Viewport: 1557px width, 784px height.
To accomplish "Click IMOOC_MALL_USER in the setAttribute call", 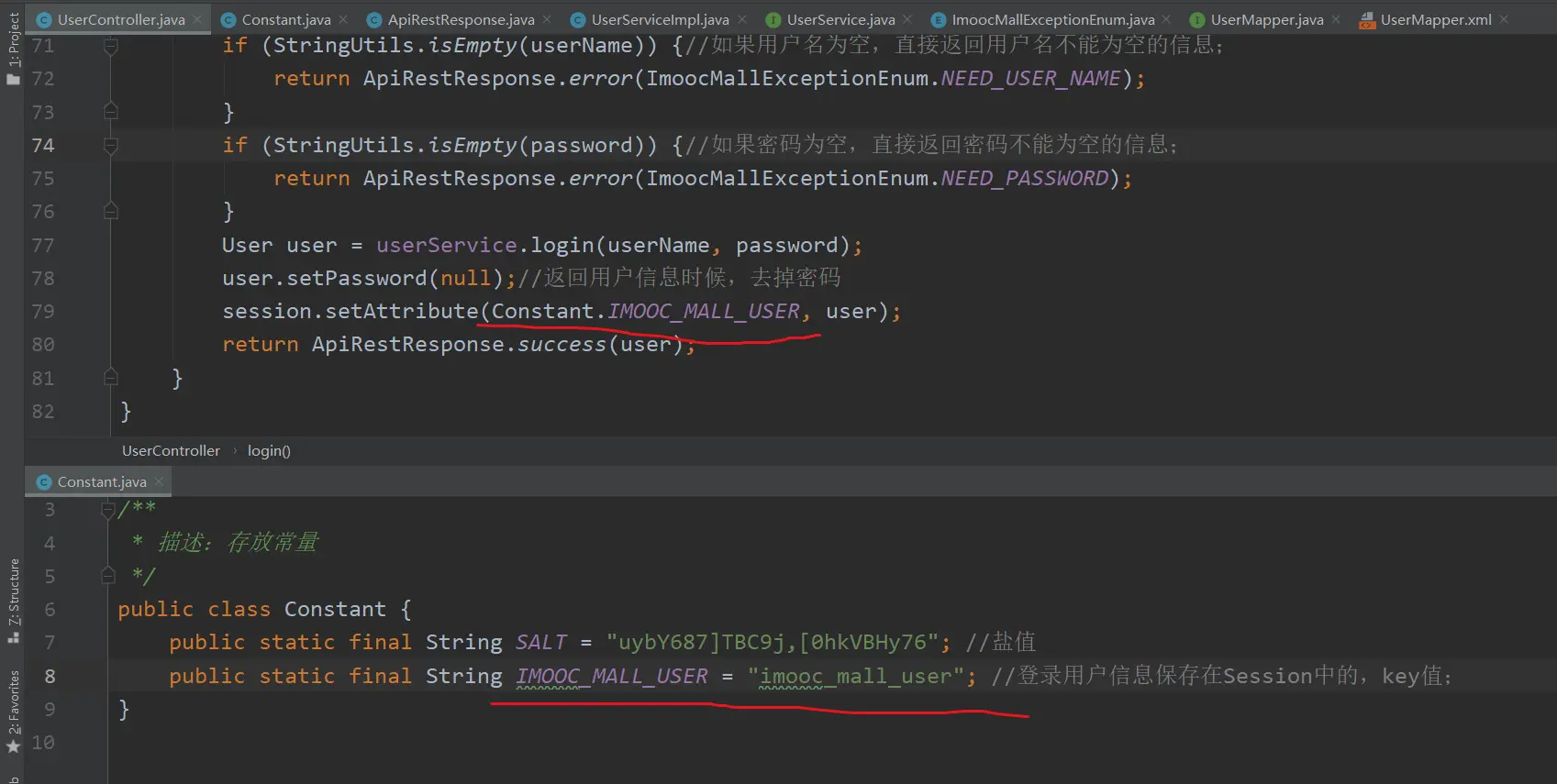I will pyautogui.click(x=704, y=311).
